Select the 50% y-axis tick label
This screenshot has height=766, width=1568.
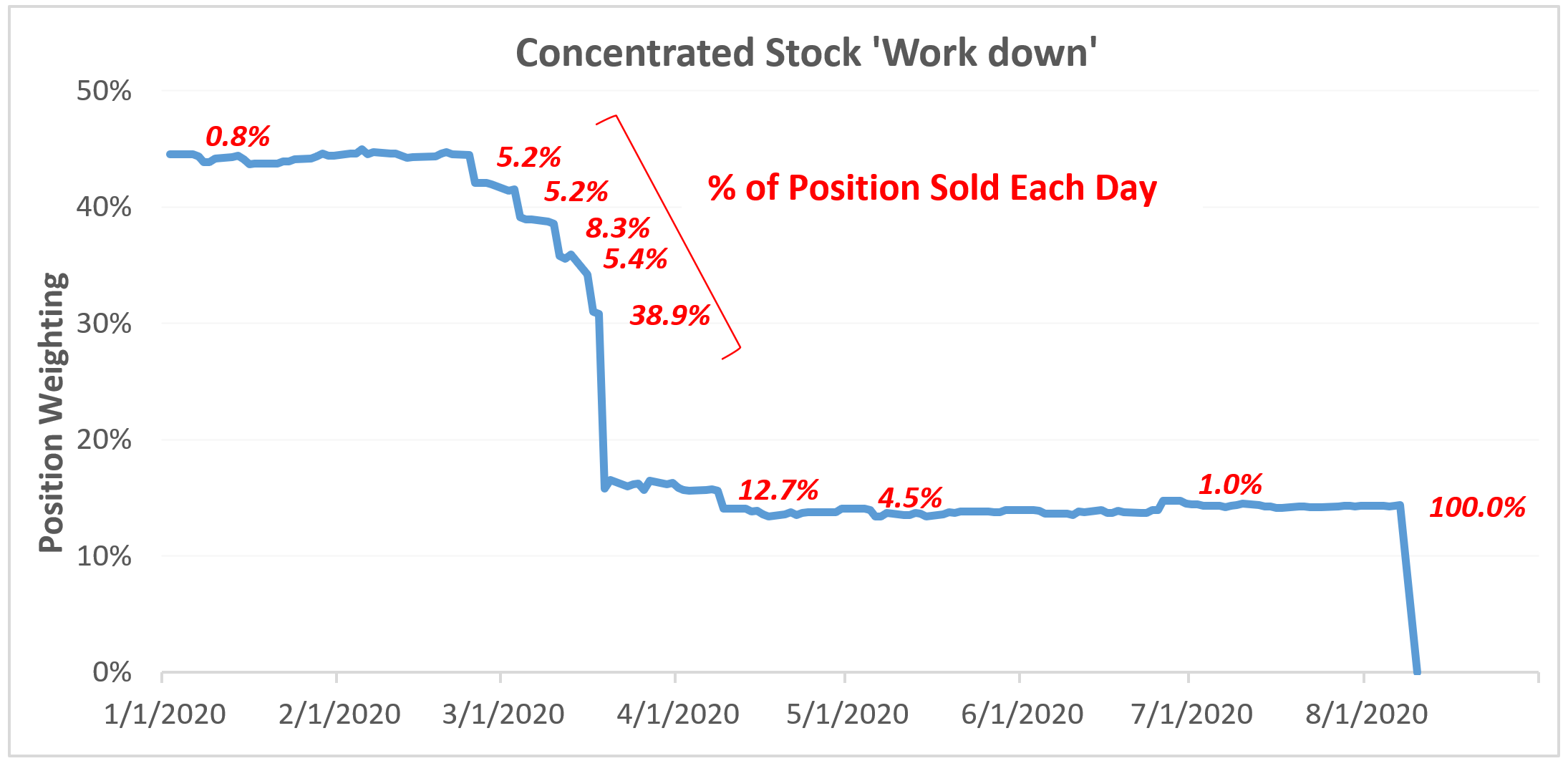coord(104,91)
